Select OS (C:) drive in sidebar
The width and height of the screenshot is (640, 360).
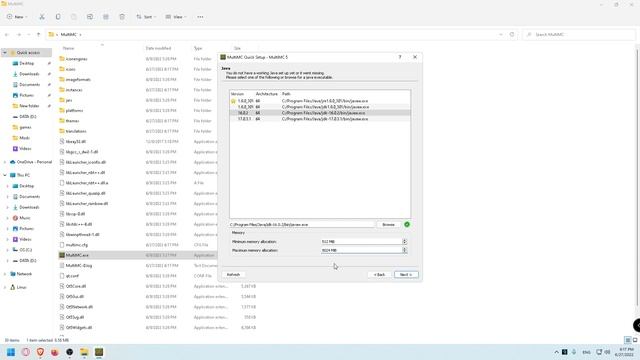[x=26, y=250]
